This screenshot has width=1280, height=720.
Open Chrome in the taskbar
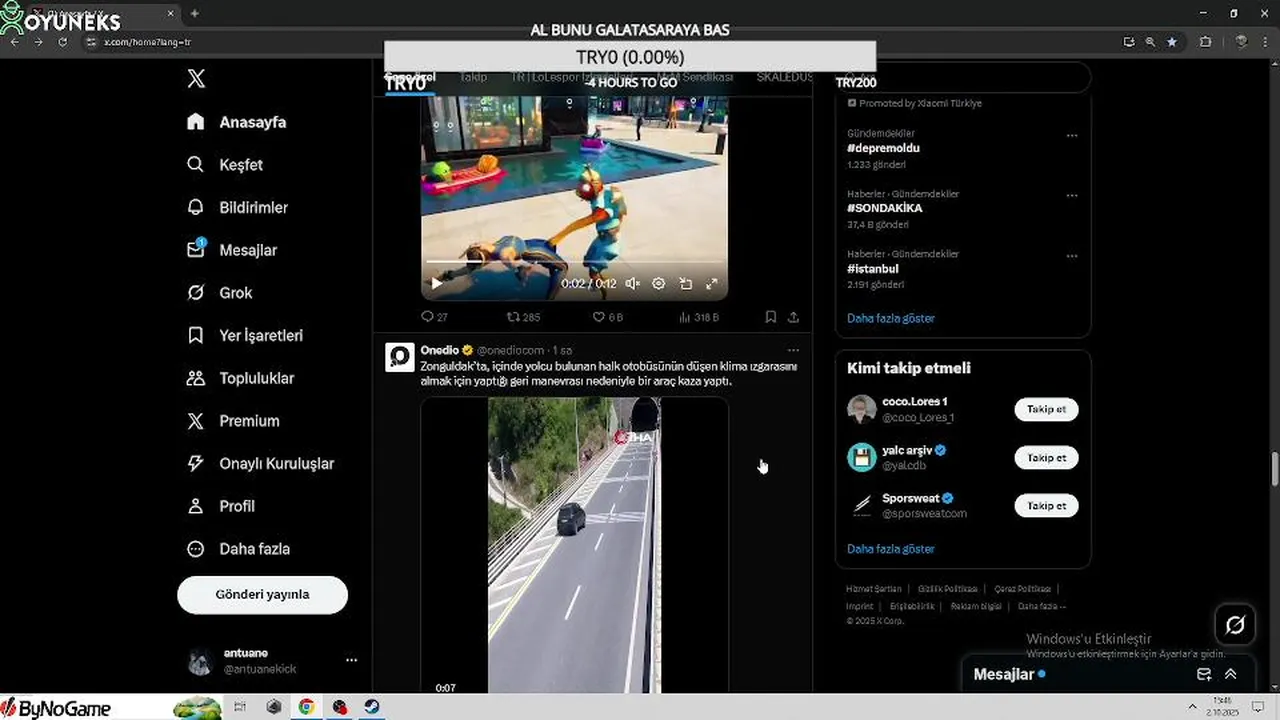306,707
